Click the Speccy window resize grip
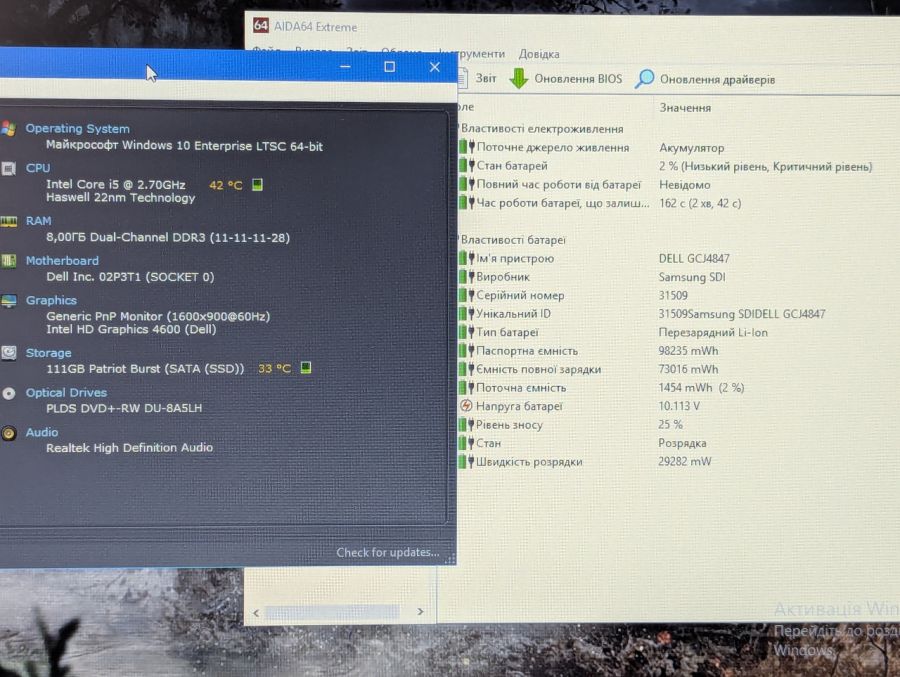900x677 pixels. 451,558
